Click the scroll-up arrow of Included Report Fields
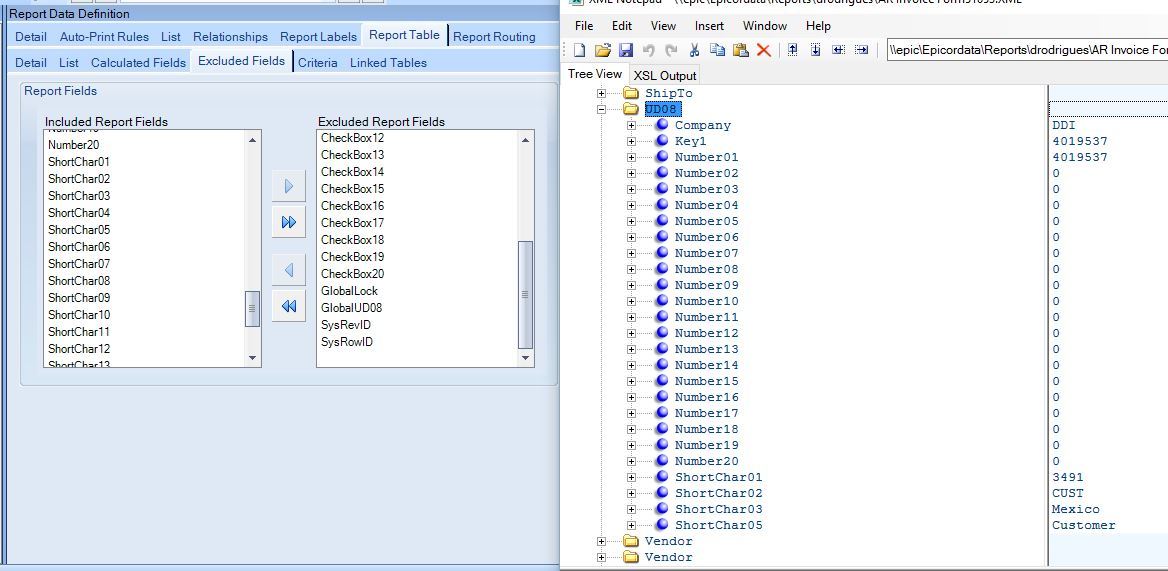Viewport: 1168px width, 571px height. click(x=253, y=139)
